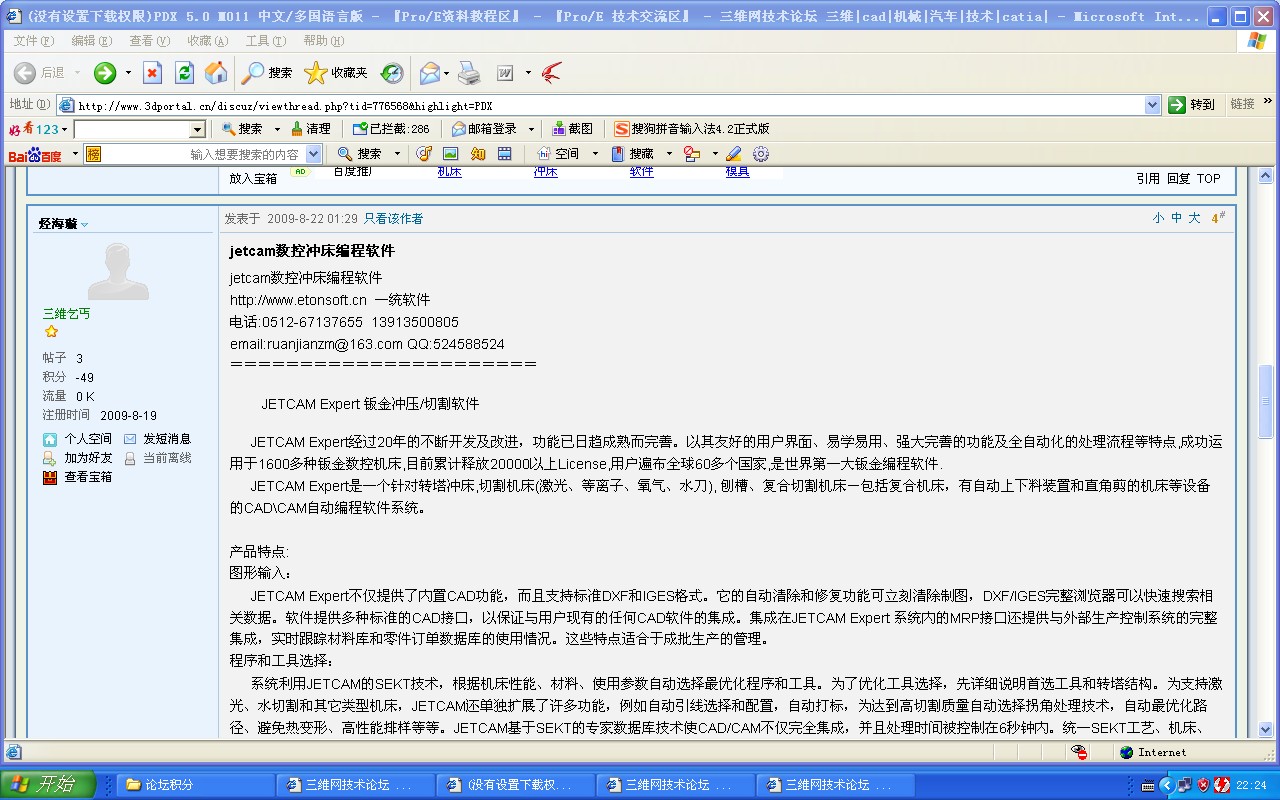Open the 文件(F) menu
Viewport: 1280px width, 800px height.
33,41
